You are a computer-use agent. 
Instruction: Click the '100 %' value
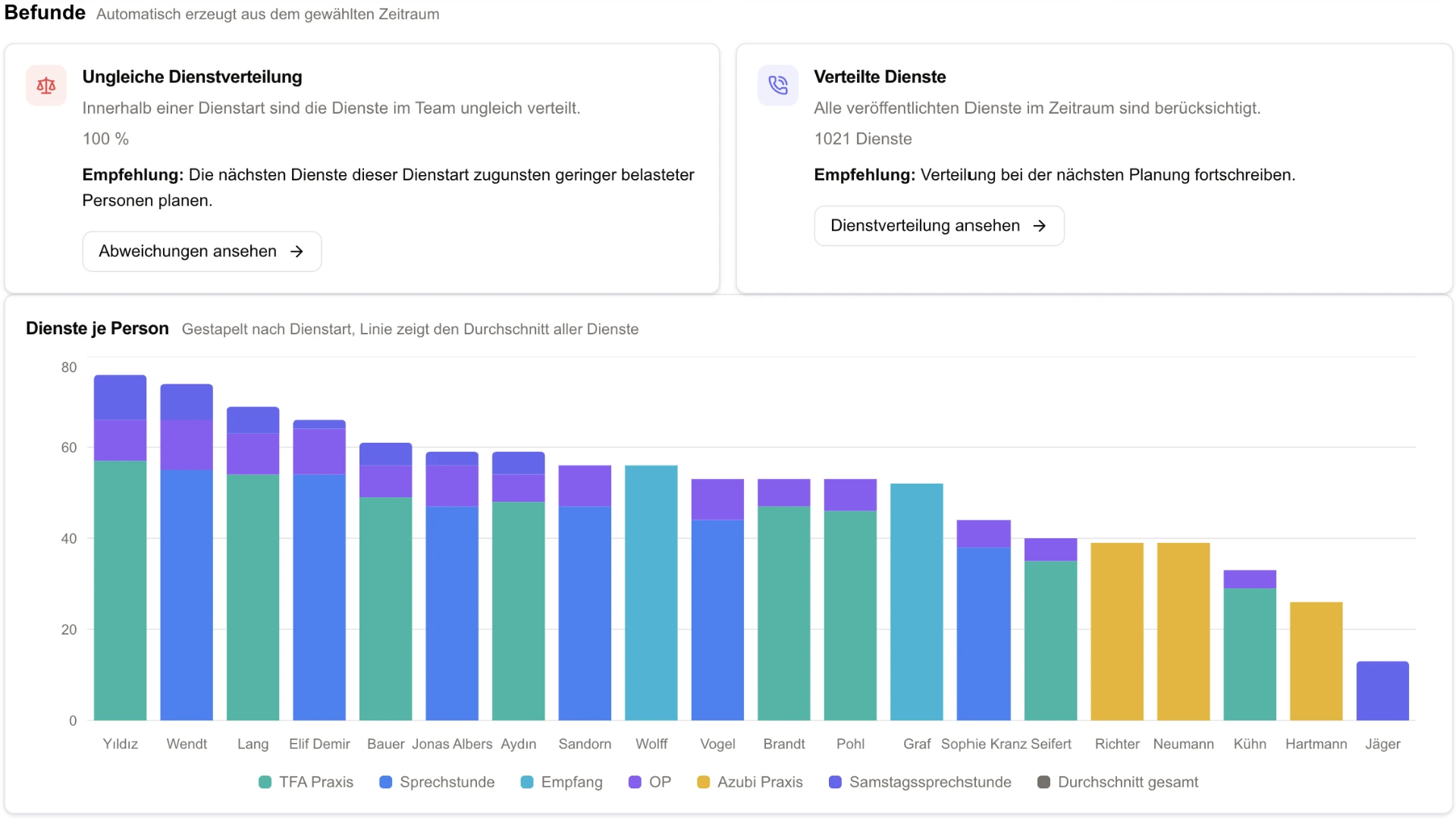(x=105, y=139)
